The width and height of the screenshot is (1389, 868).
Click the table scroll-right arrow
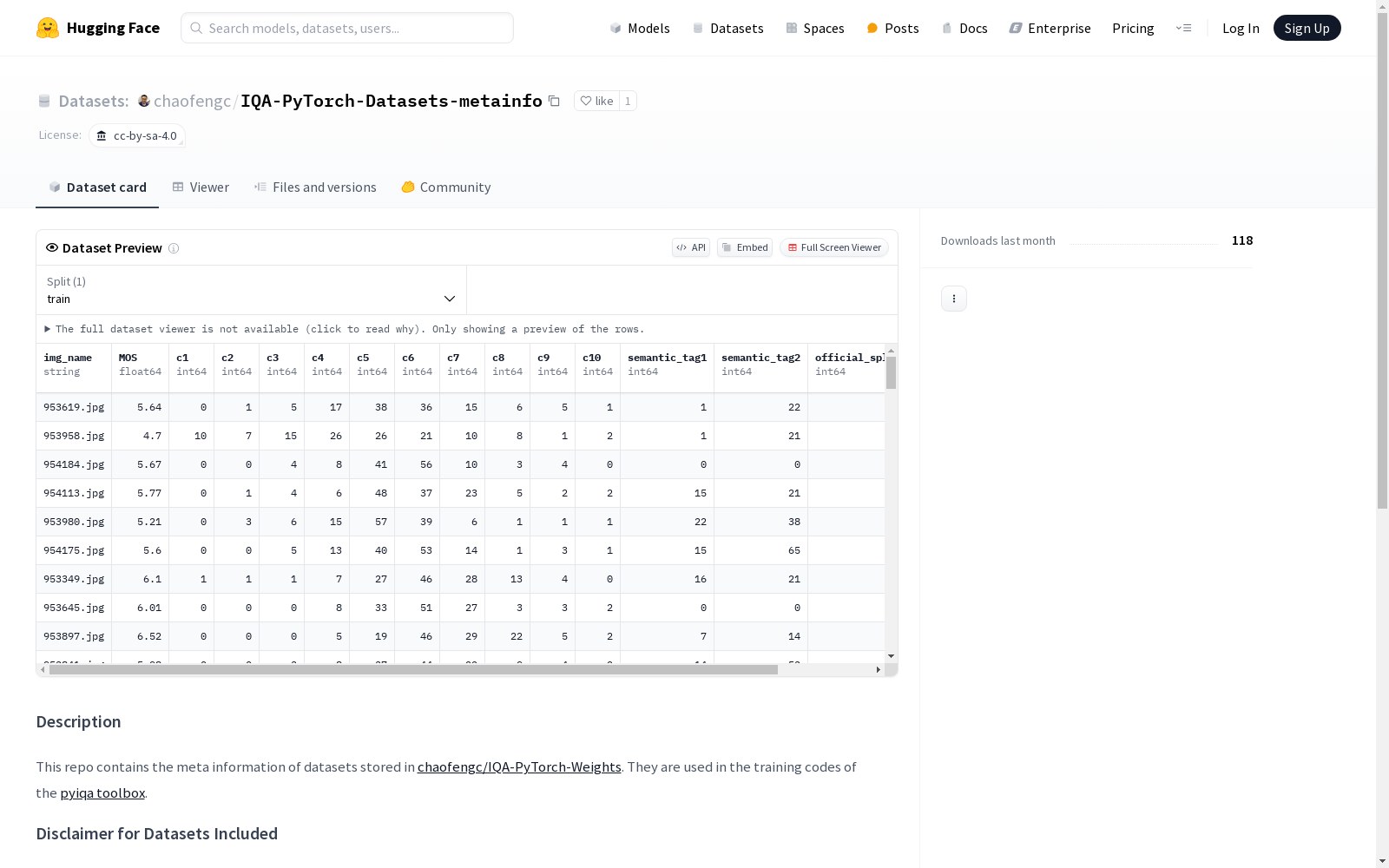(x=879, y=669)
